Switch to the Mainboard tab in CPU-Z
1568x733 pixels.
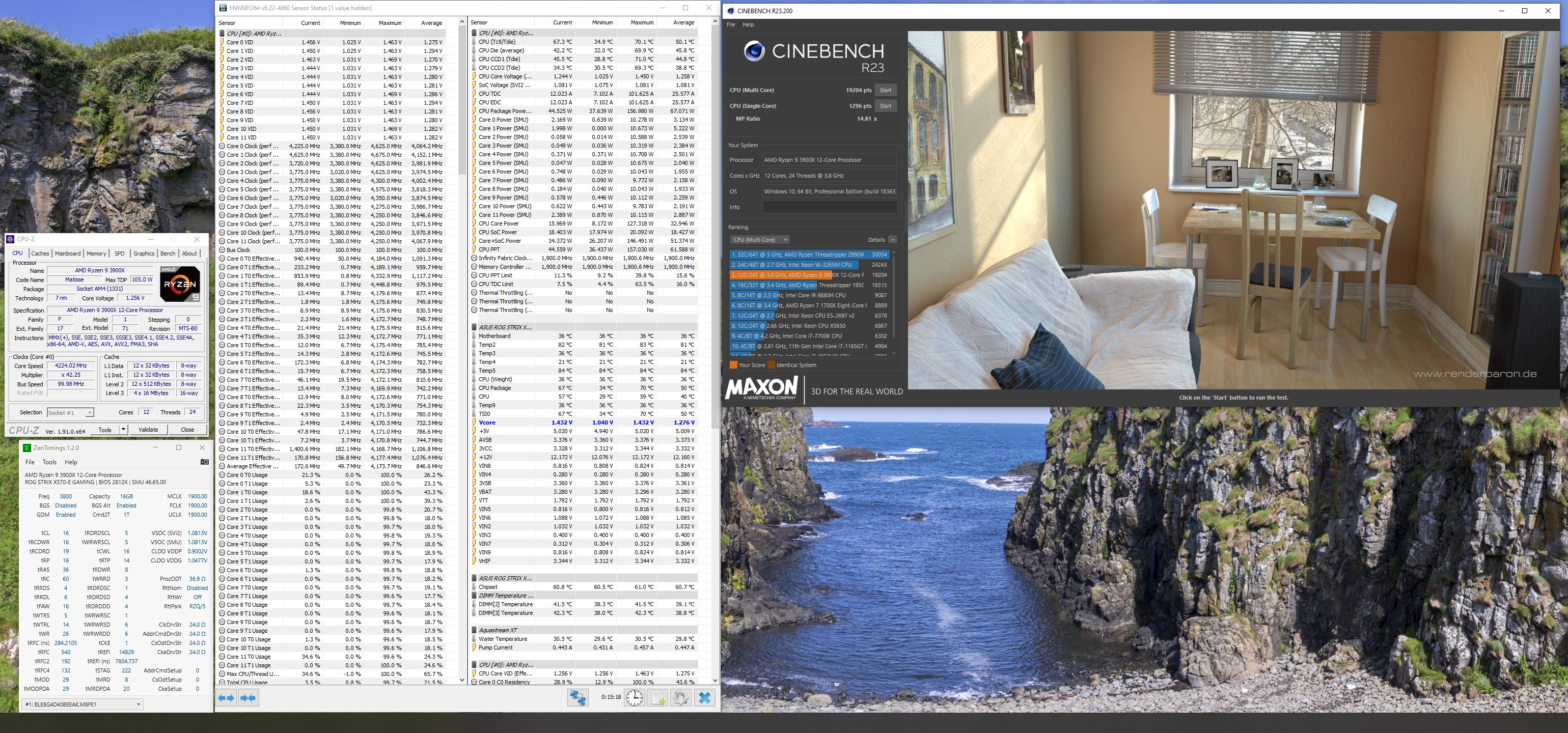tap(68, 253)
